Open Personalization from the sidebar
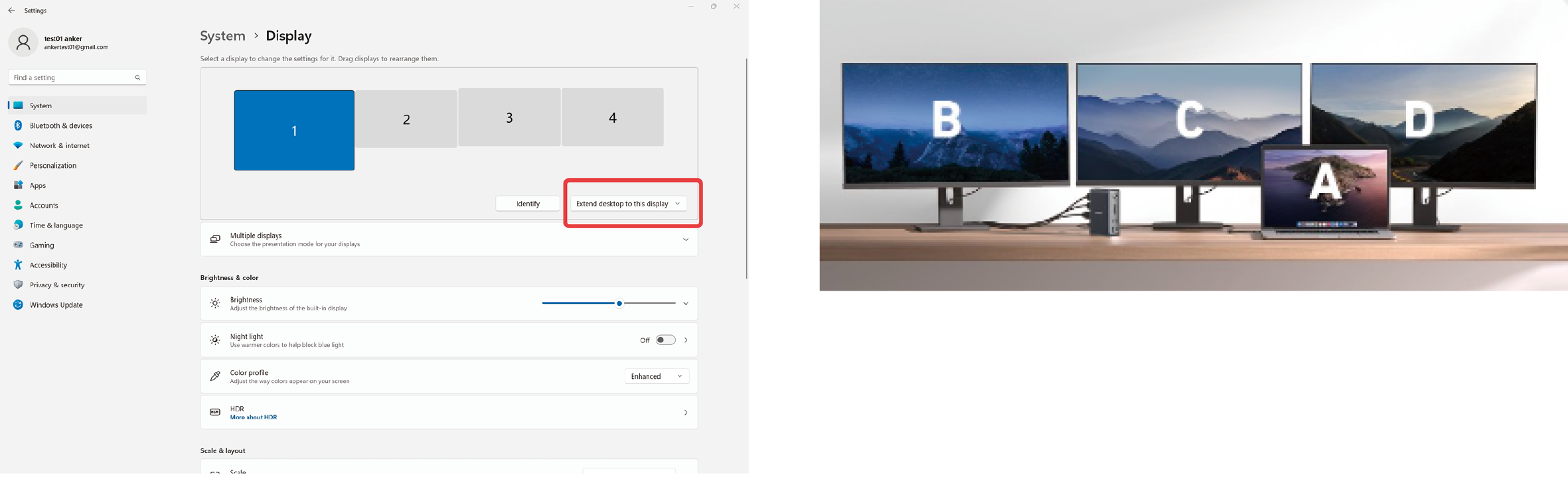This screenshot has height=483, width=1568. point(52,165)
